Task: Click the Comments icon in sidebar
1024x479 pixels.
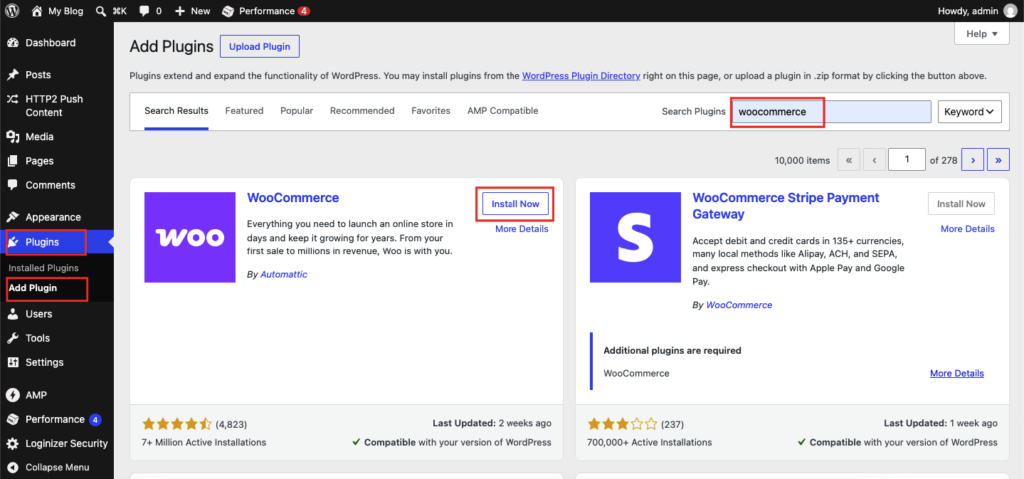Action: tap(12, 185)
